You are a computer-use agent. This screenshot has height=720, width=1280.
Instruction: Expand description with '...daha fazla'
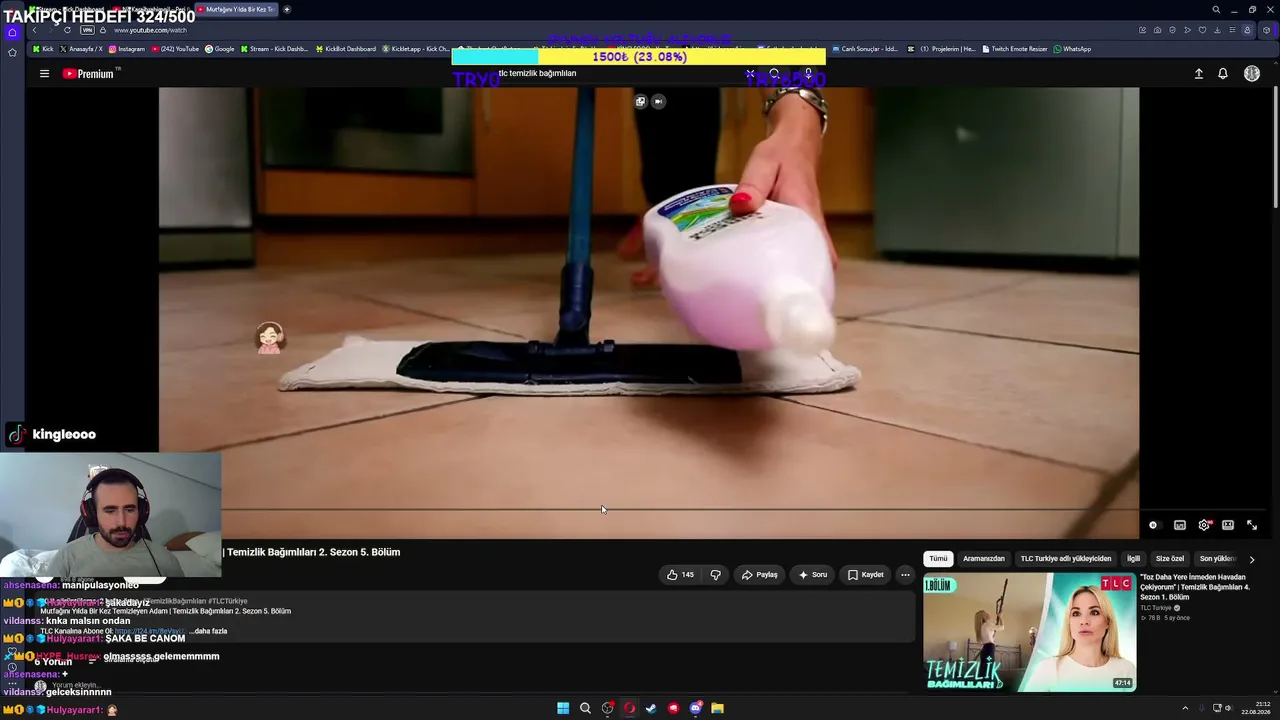point(210,631)
